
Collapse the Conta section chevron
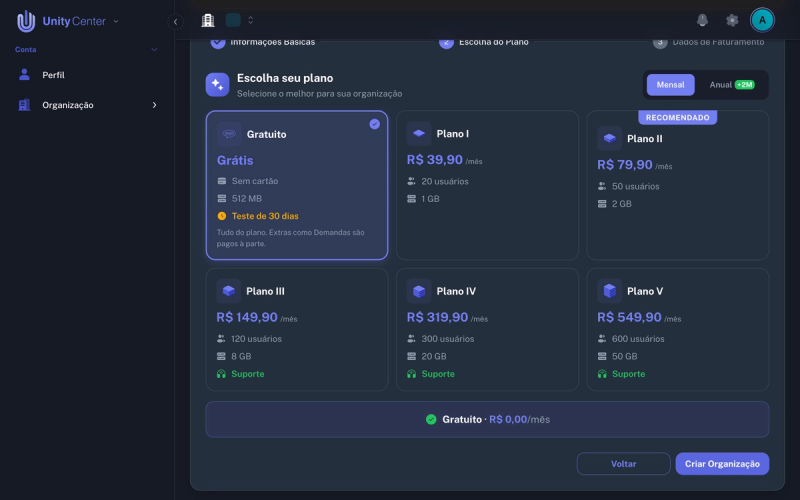coord(155,49)
